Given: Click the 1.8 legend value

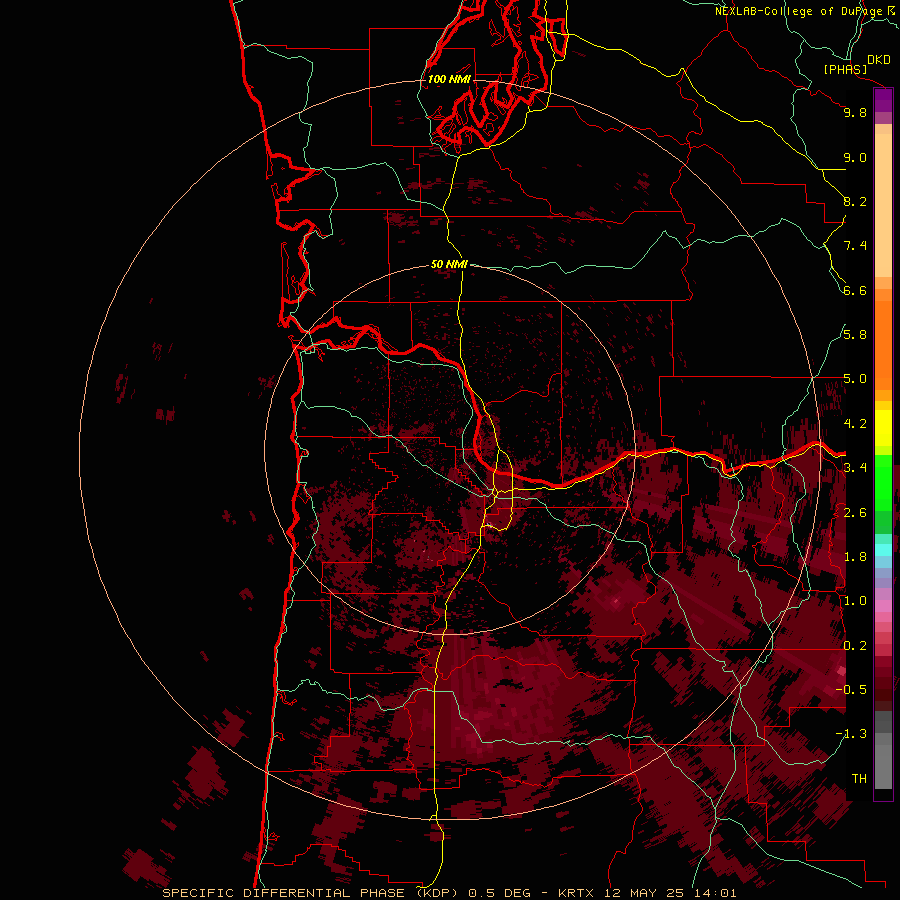Looking at the screenshot, I should 855,557.
